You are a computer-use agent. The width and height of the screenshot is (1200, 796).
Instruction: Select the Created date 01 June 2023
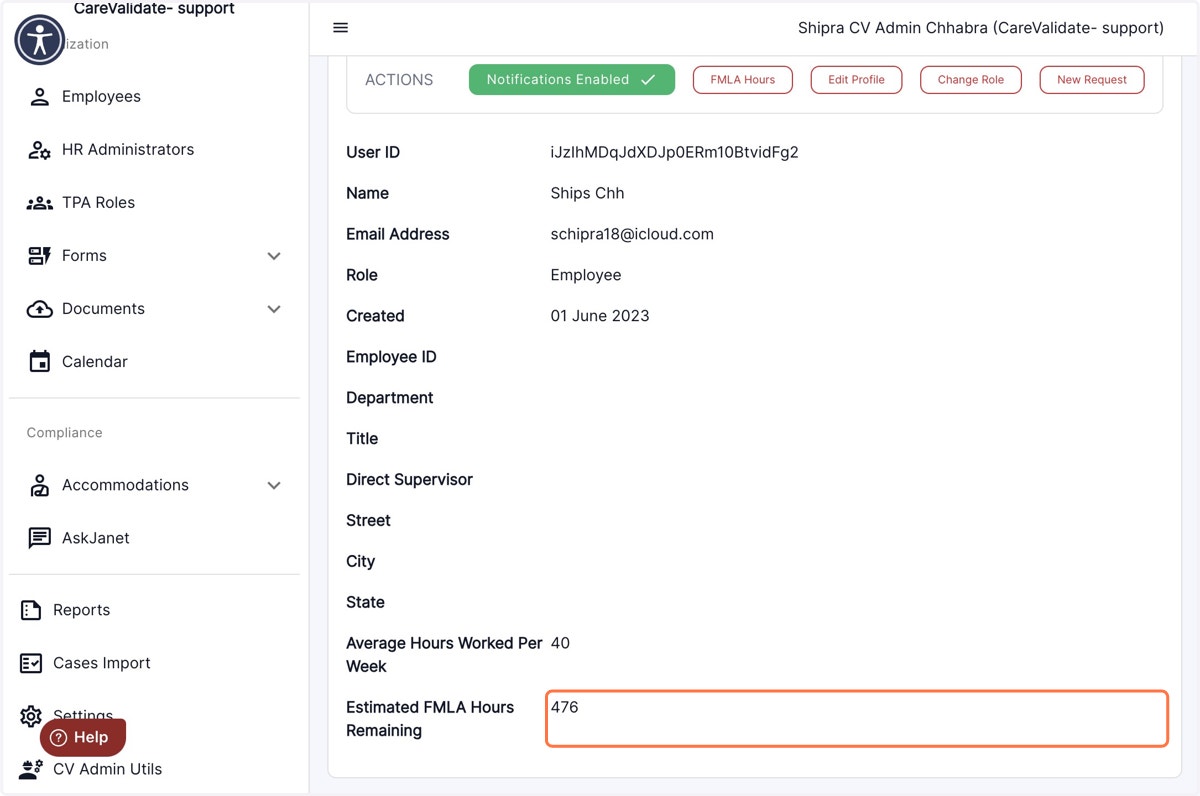point(600,316)
